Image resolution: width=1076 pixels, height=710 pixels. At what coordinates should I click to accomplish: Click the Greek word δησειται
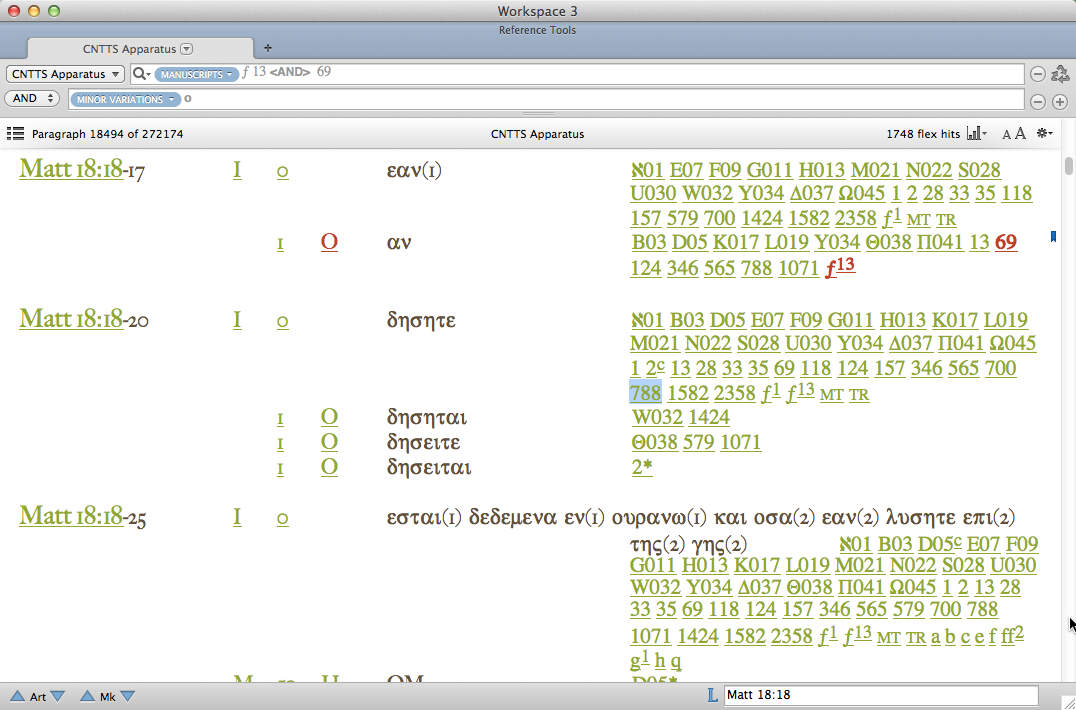429,467
